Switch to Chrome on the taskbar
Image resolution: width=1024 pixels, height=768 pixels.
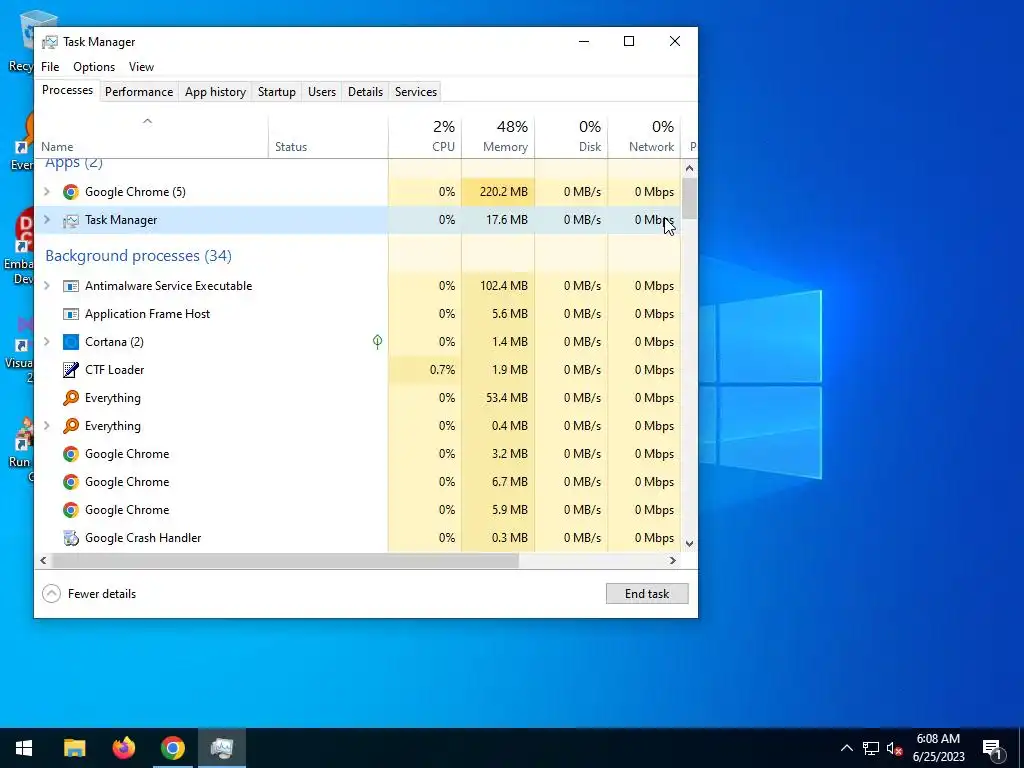tap(173, 748)
